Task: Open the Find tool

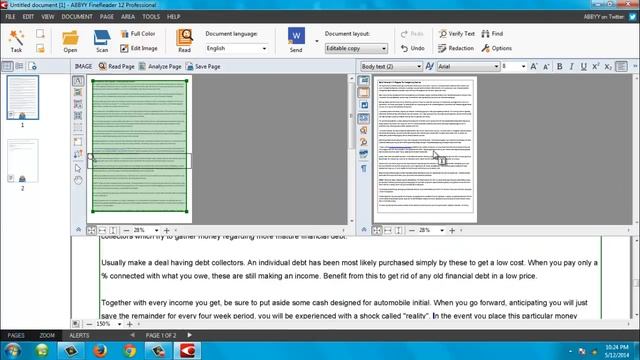Action: click(x=492, y=33)
